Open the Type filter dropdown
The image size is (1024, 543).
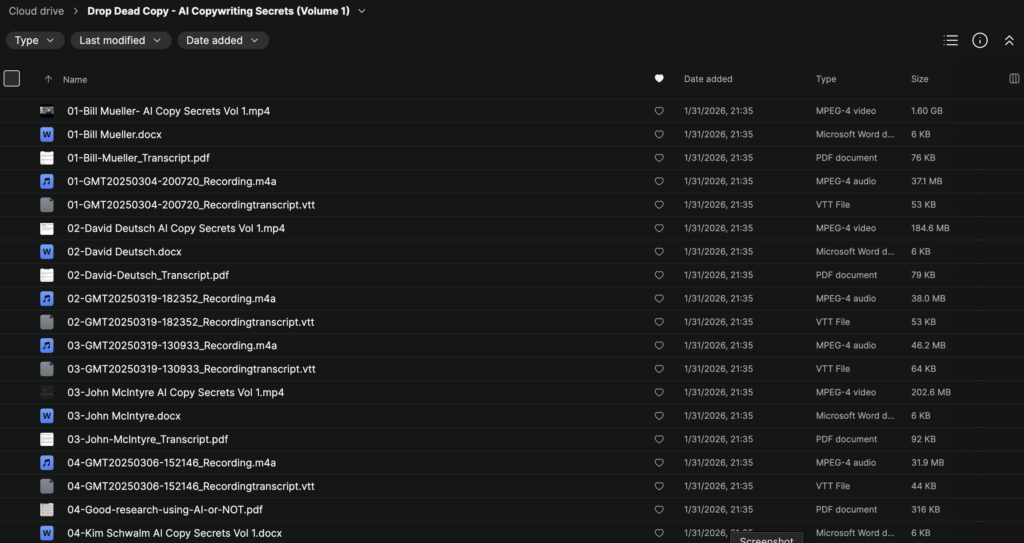click(36, 40)
